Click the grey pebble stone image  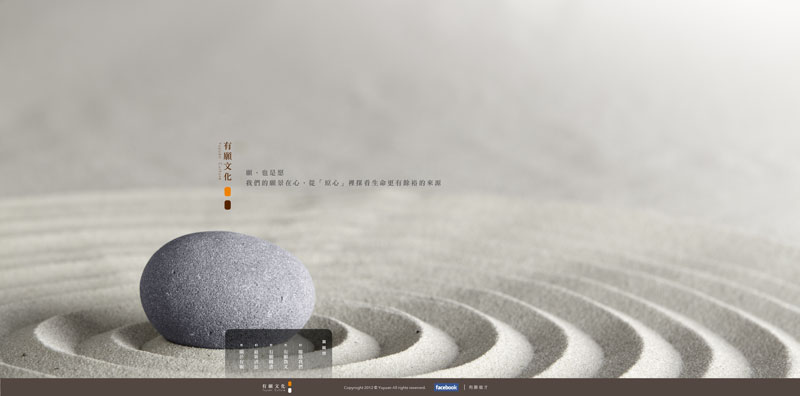pyautogui.click(x=228, y=289)
